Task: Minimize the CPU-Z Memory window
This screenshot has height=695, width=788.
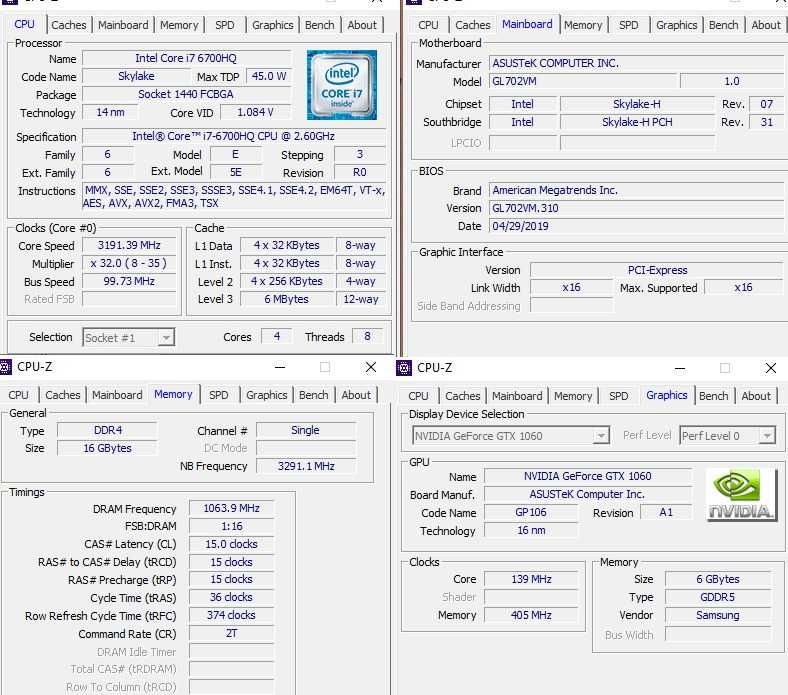Action: (x=280, y=367)
